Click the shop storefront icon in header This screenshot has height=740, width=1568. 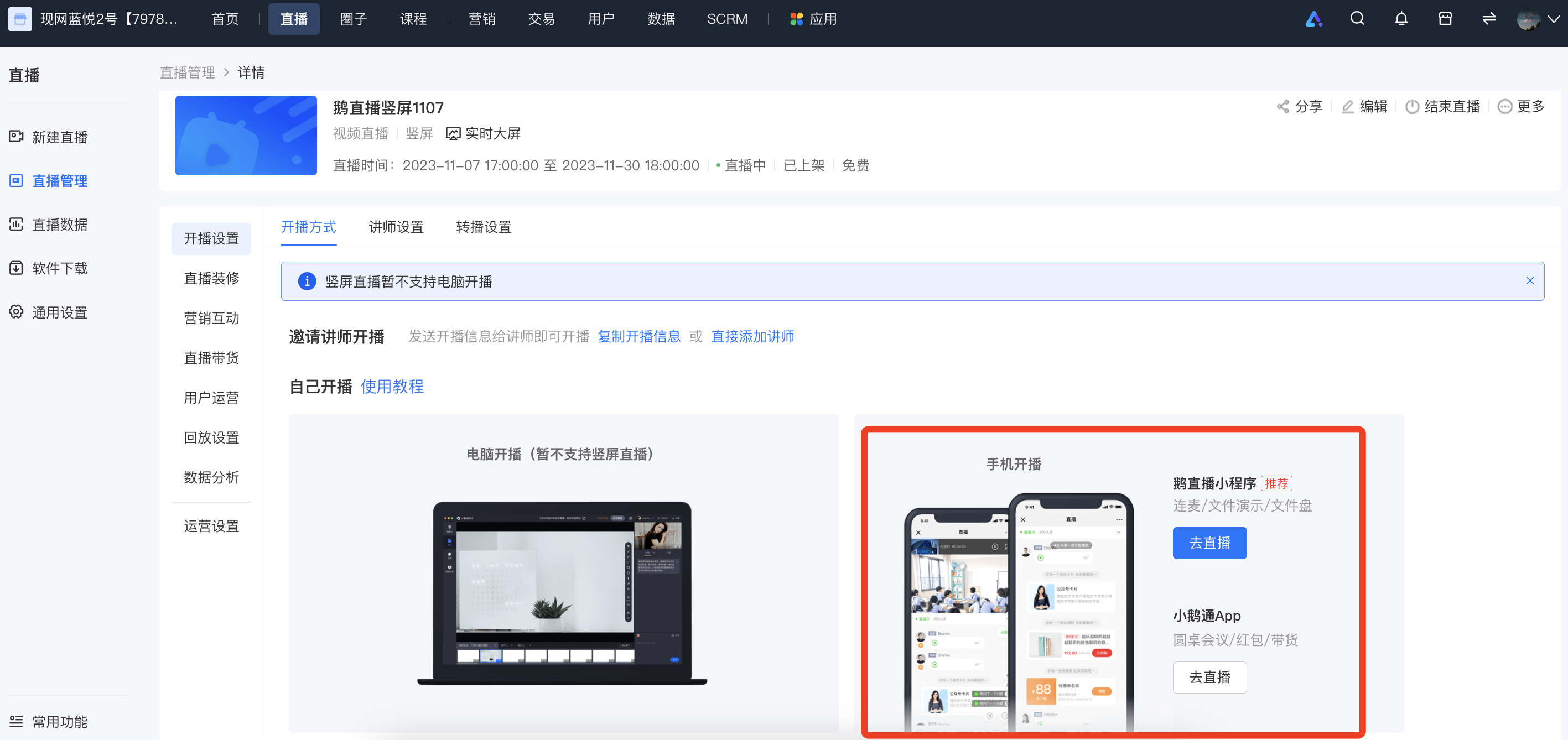[1445, 19]
